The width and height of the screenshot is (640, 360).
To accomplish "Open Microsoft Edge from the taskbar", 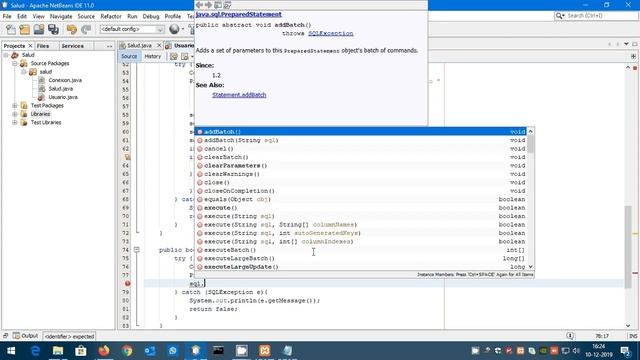I will [x=35, y=351].
